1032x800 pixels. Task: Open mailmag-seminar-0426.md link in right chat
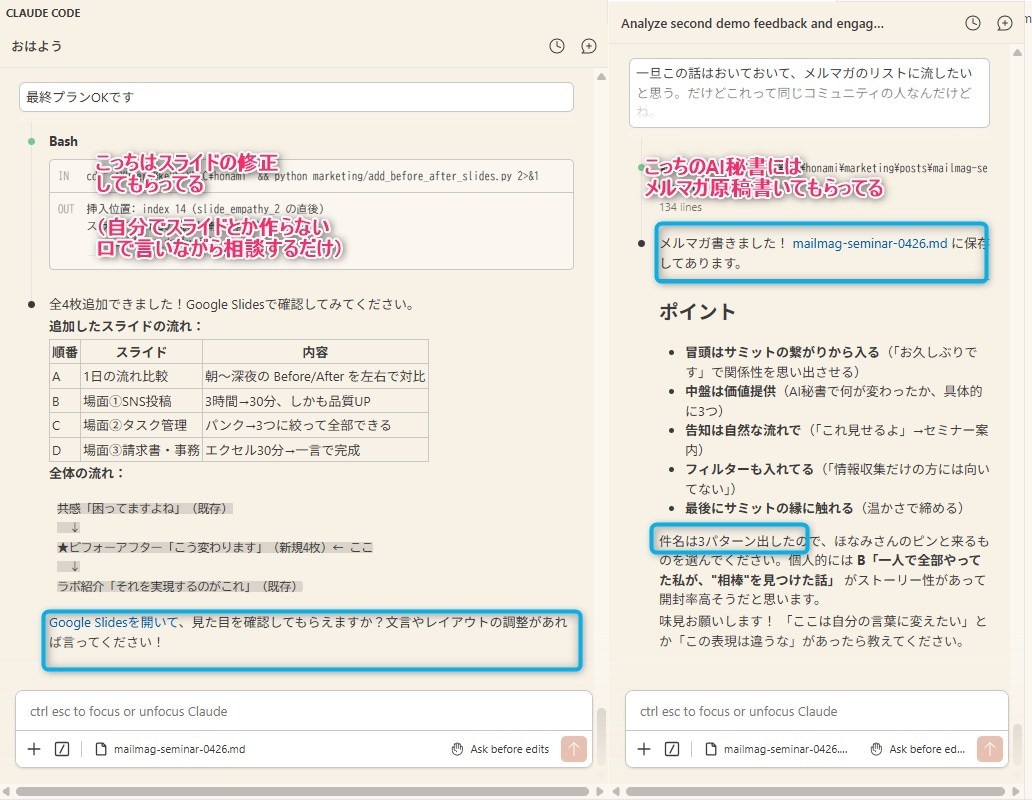click(869, 243)
